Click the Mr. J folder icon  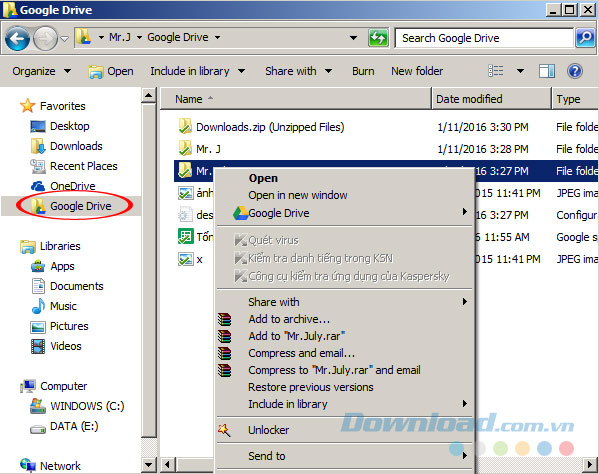coord(185,148)
